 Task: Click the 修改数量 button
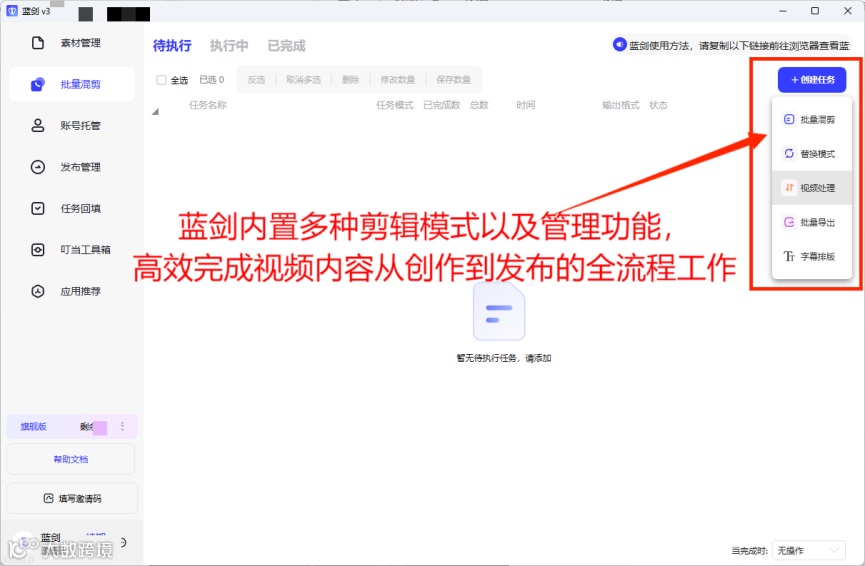pos(398,80)
